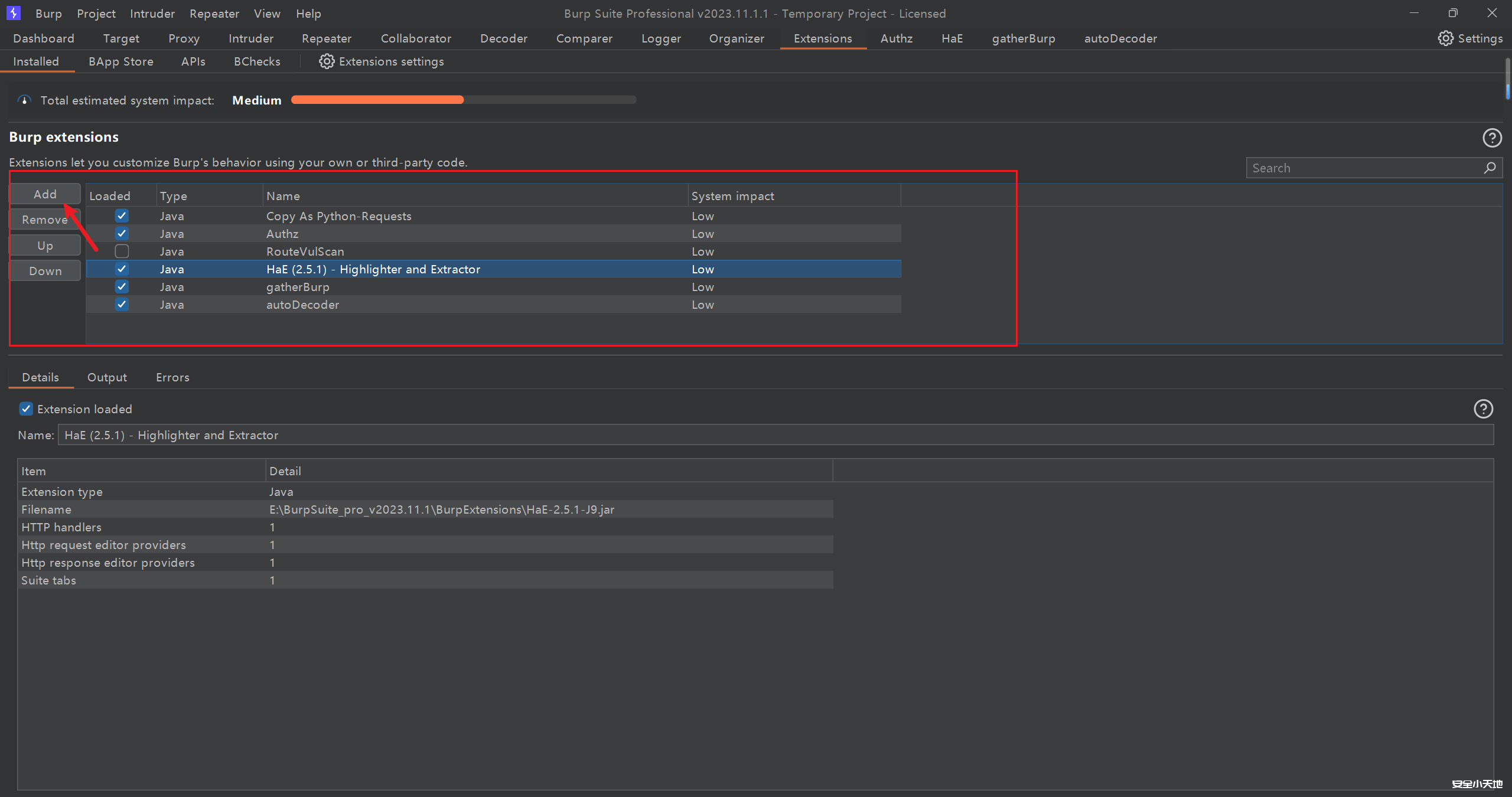This screenshot has width=1512, height=797.
Task: Switch to the BApp Store tab
Action: 120,61
